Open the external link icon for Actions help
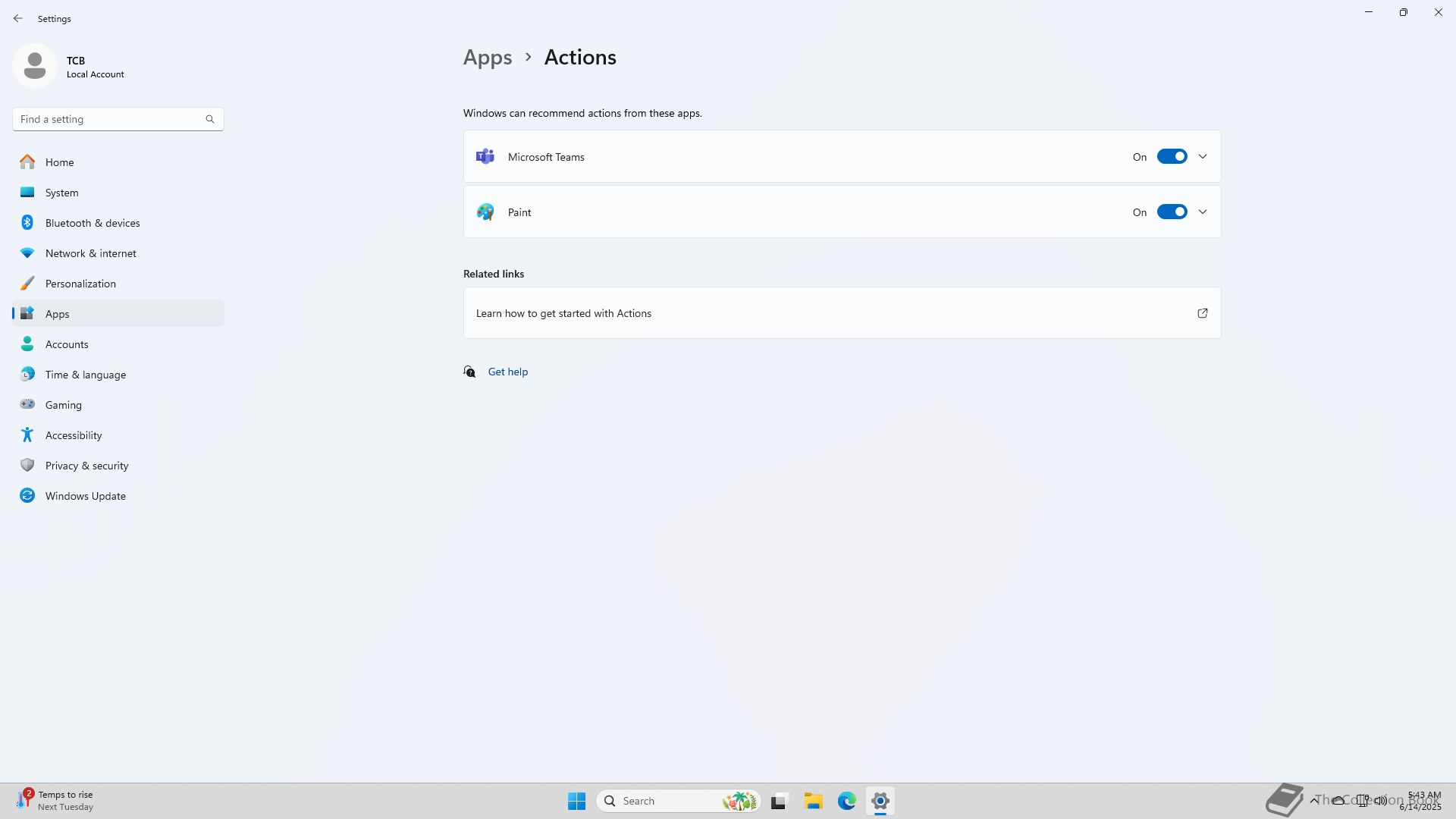The image size is (1456, 819). pos(1202,313)
